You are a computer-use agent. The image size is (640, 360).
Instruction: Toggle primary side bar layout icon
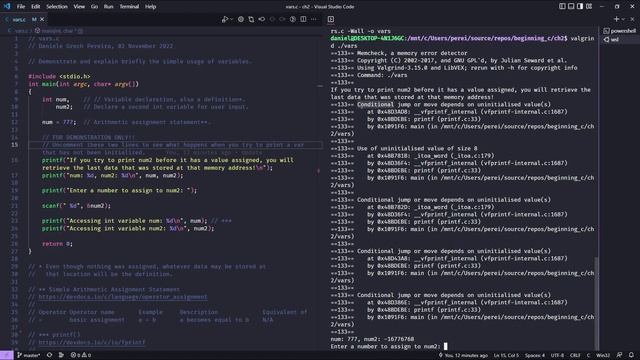(562, 7)
